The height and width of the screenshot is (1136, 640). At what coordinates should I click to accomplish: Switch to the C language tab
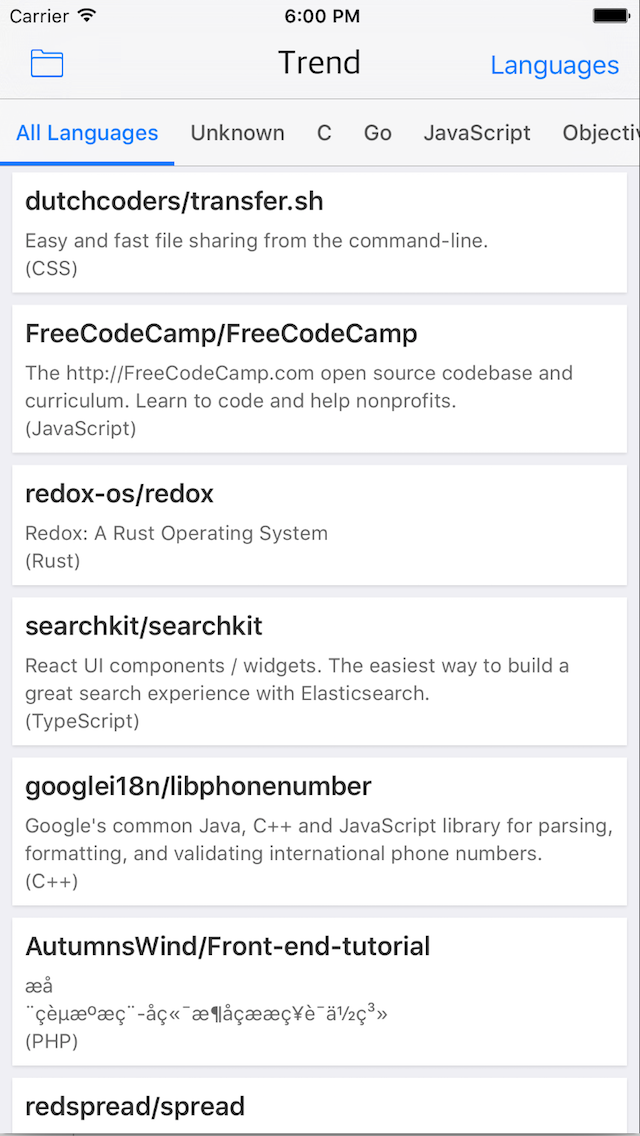pos(324,133)
